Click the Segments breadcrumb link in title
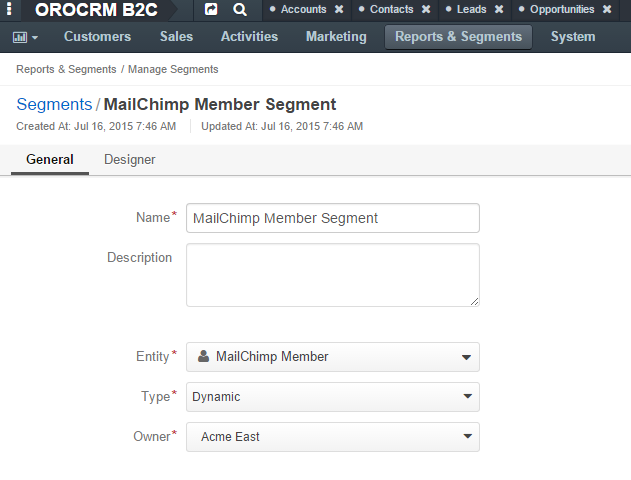 (54, 105)
